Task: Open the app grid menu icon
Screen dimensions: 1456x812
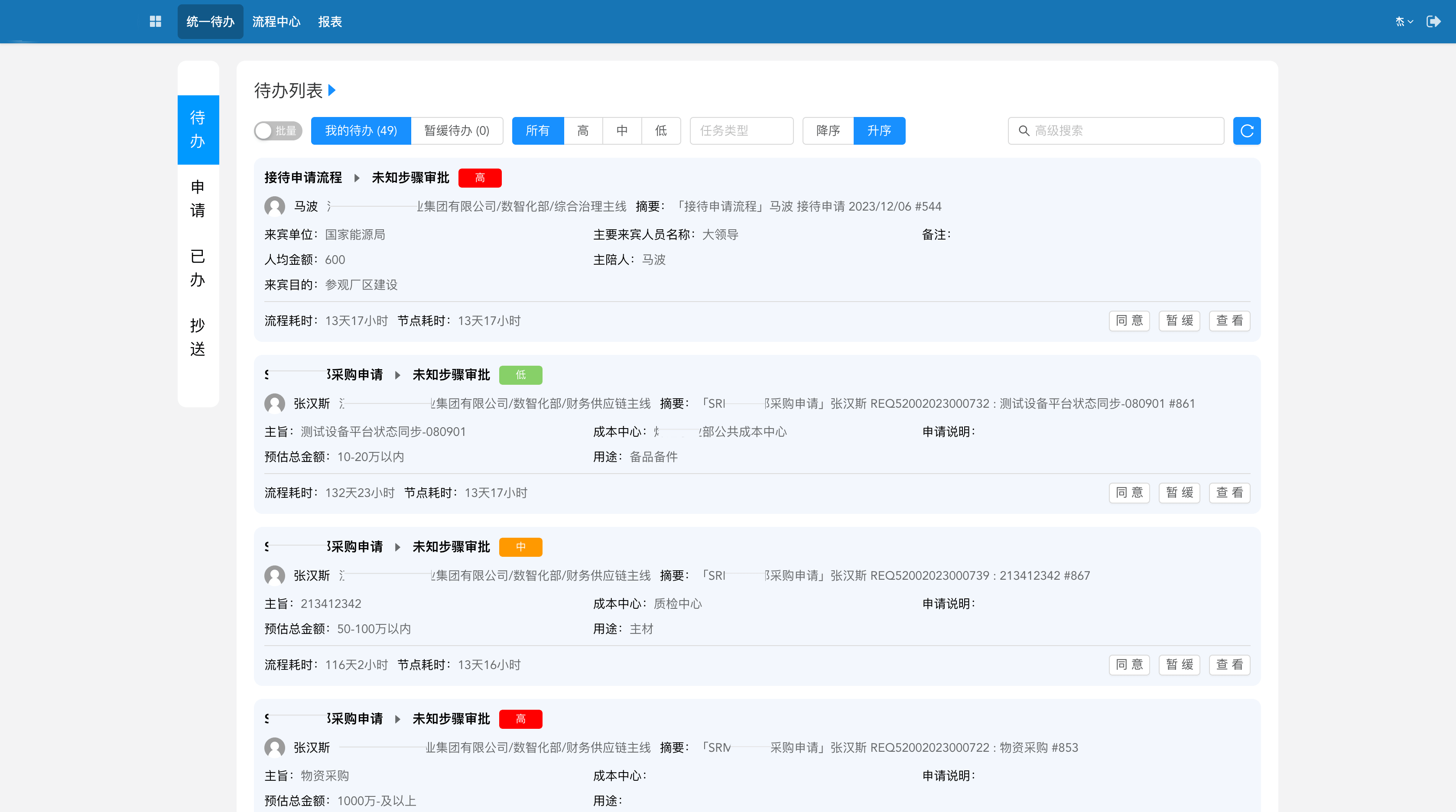Action: (x=156, y=22)
